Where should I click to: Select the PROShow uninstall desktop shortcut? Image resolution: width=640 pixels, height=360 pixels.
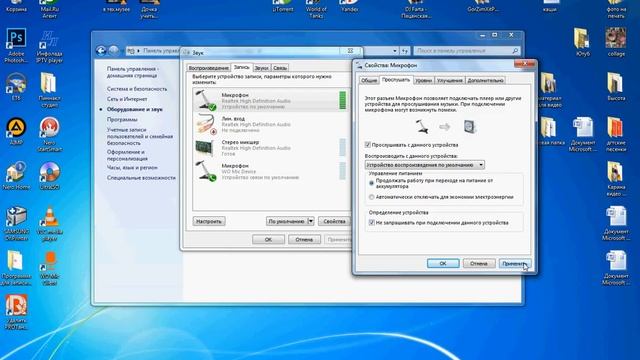pos(16,312)
